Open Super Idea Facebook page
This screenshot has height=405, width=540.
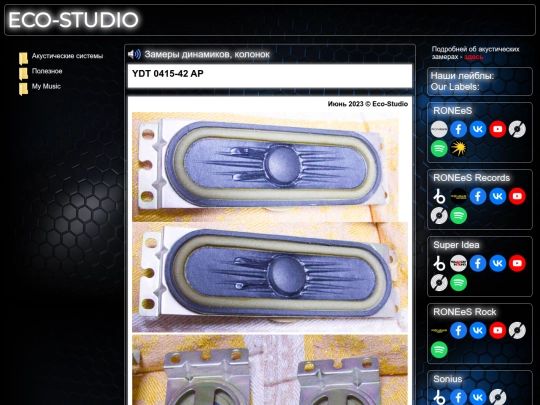(x=478, y=263)
